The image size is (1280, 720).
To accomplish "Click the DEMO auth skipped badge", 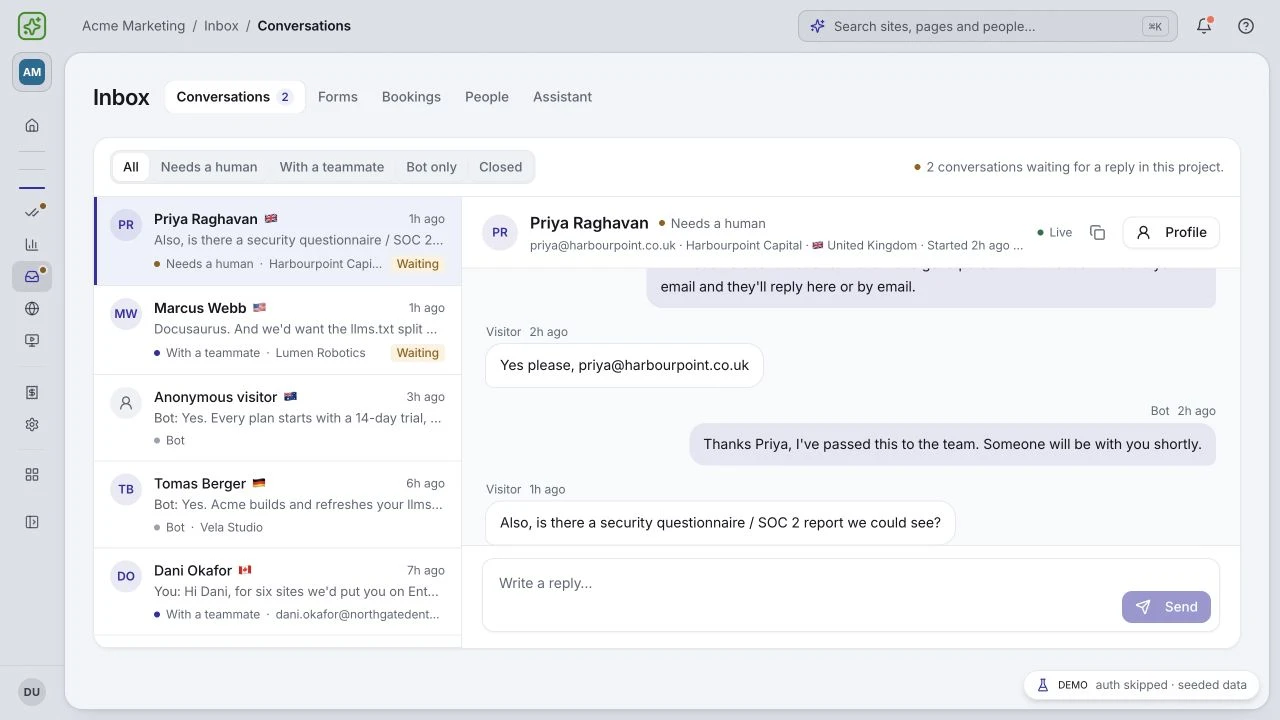I will point(1141,685).
